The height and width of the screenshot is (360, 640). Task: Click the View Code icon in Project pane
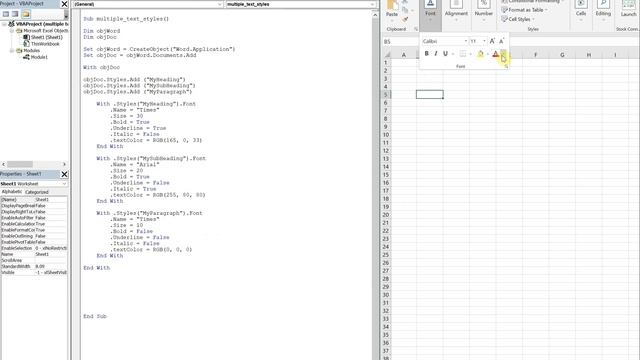[6, 14]
